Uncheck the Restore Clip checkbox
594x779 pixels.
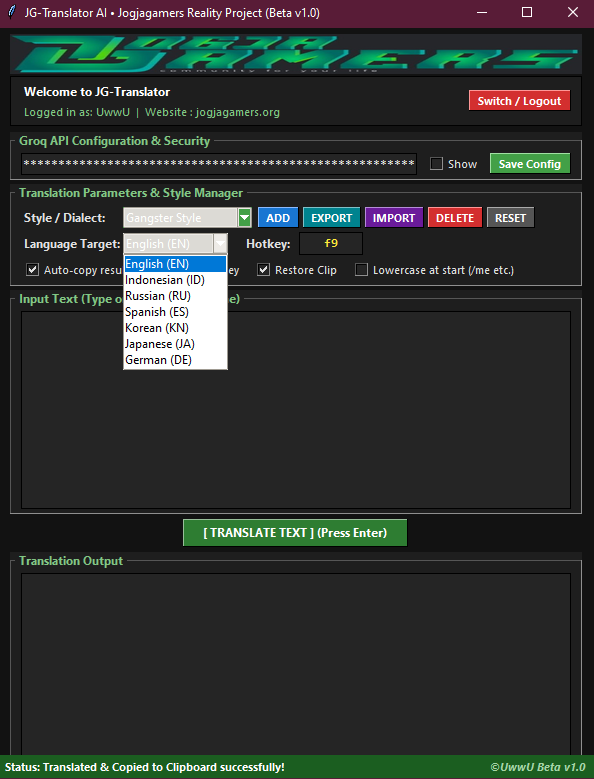point(263,270)
